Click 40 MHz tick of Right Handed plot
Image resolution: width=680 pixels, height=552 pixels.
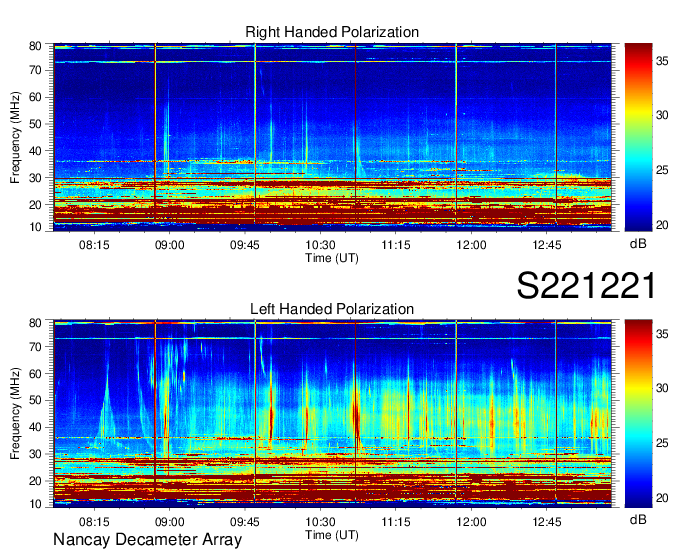[35, 150]
